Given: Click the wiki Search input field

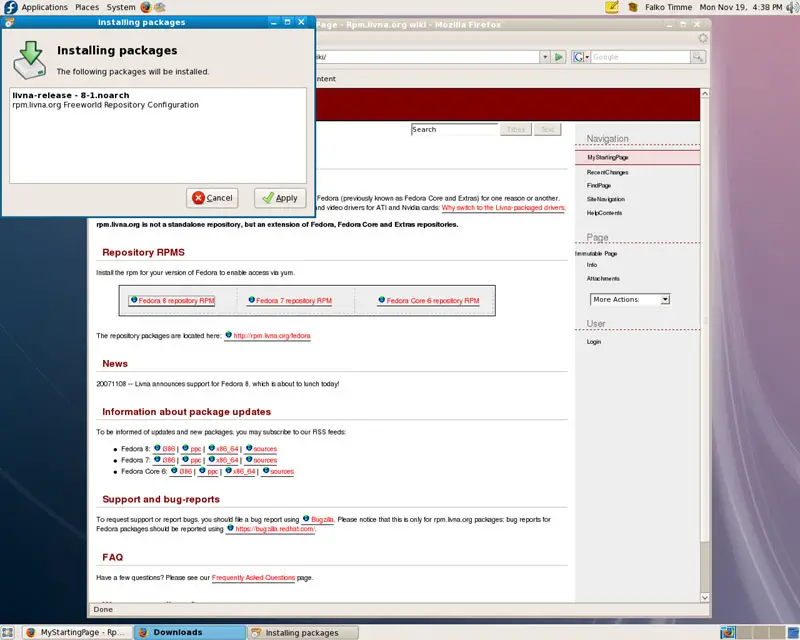Looking at the screenshot, I should pos(454,130).
